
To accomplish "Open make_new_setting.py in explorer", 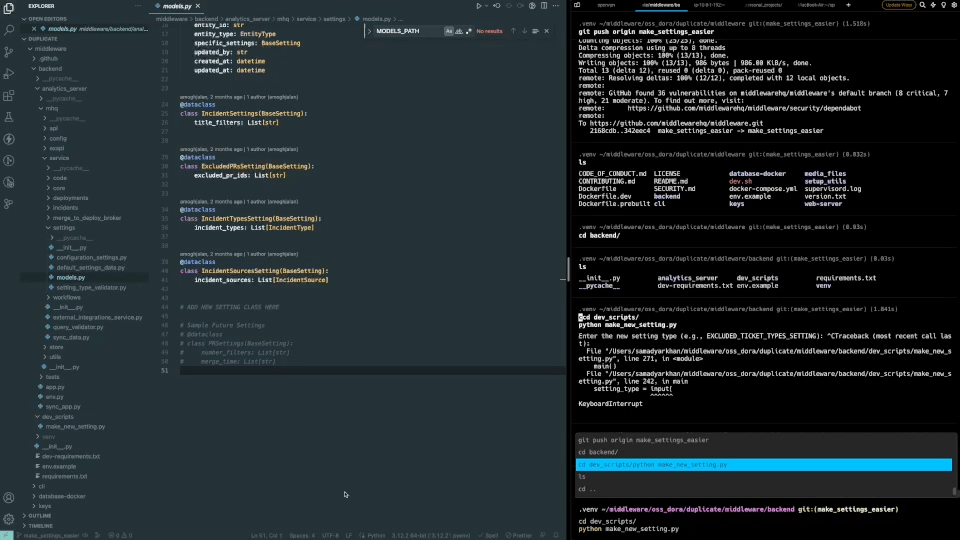I will tap(75, 427).
